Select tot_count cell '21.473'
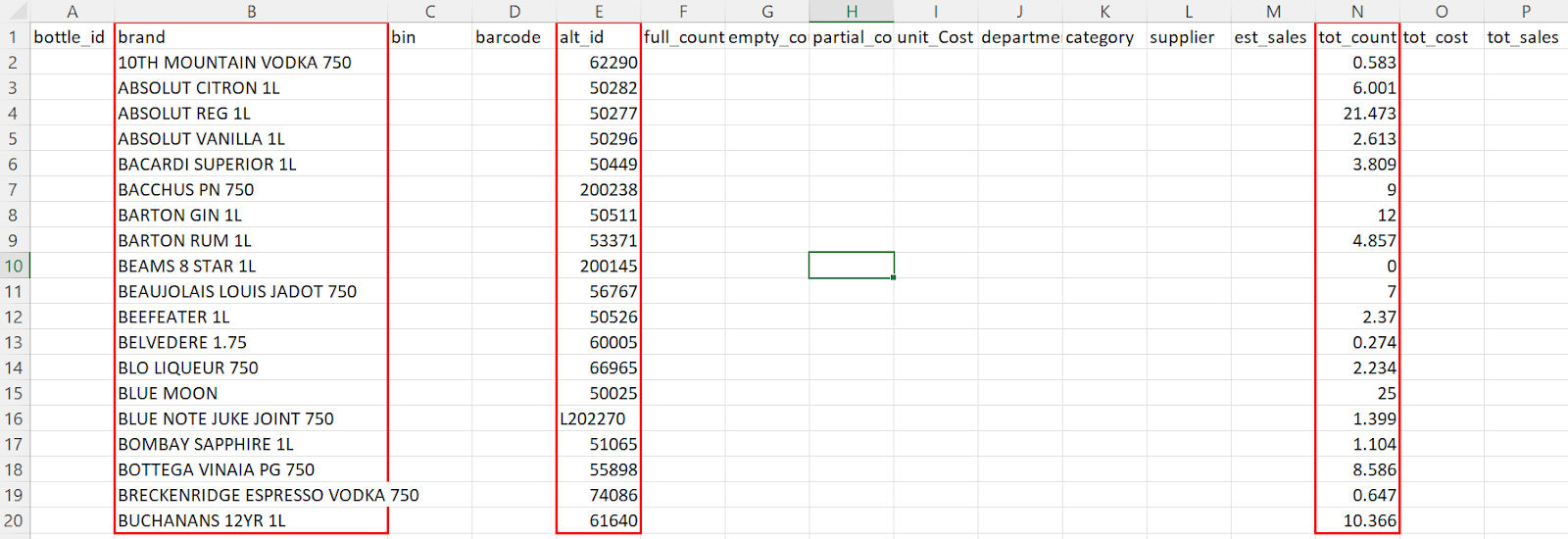Viewport: 1568px width, 539px height. tap(1357, 113)
